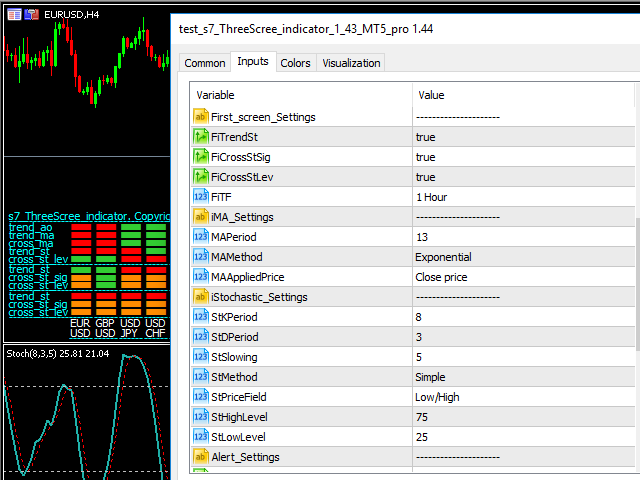This screenshot has height=480, width=640.
Task: Toggle FiTrendSt true value
Action: pos(520,137)
